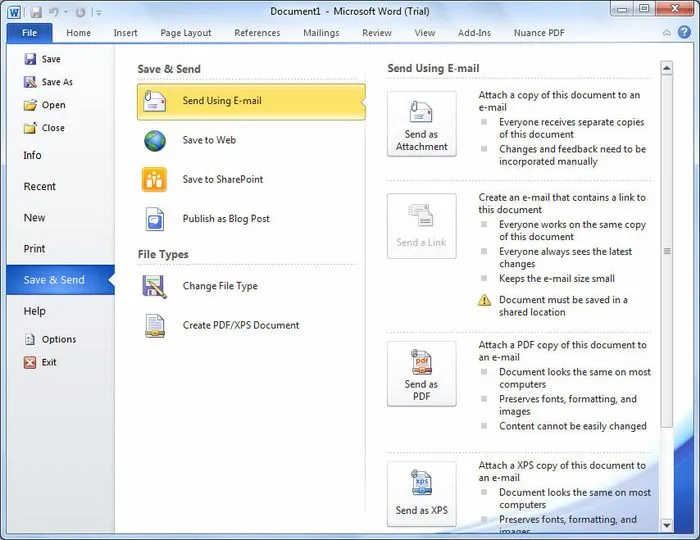Minimize the ribbon with the caret icon

coord(667,33)
